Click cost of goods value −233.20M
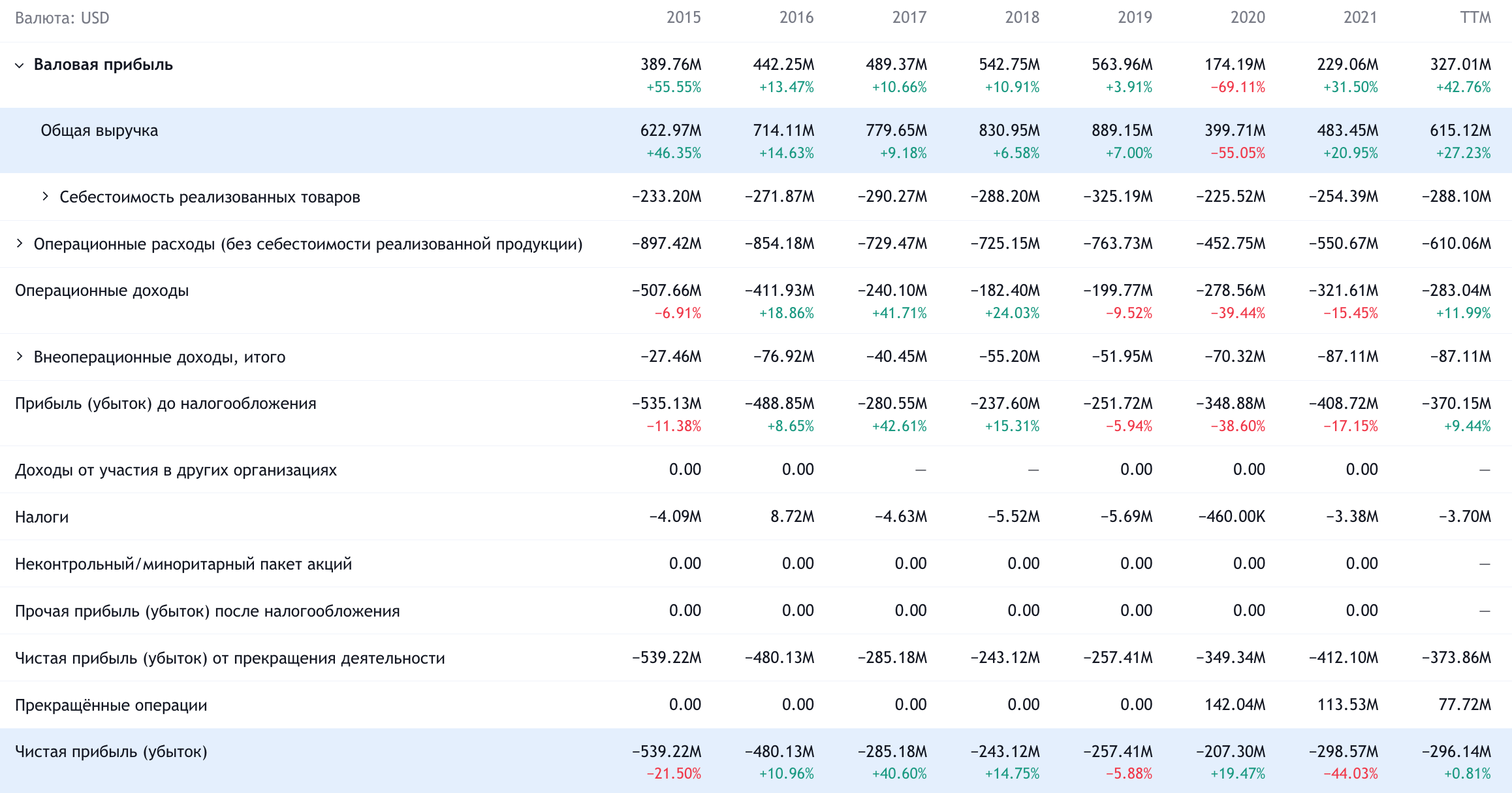Image resolution: width=1512 pixels, height=793 pixels. click(x=667, y=197)
